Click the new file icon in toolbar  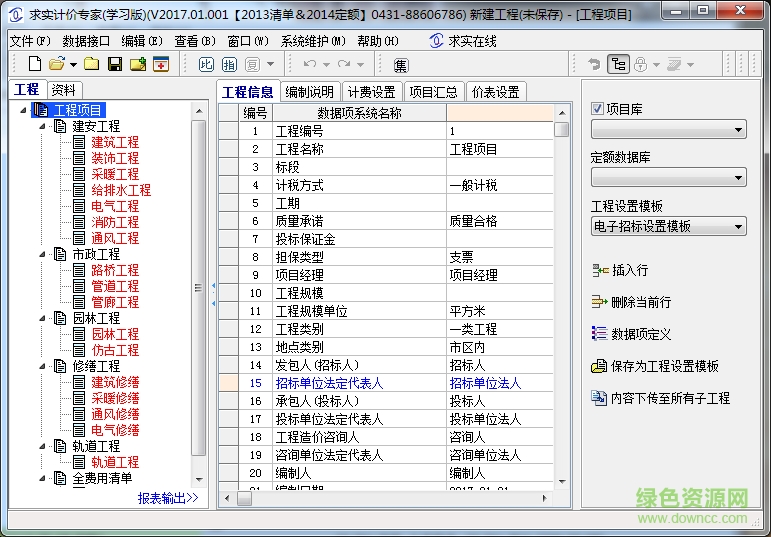point(35,64)
